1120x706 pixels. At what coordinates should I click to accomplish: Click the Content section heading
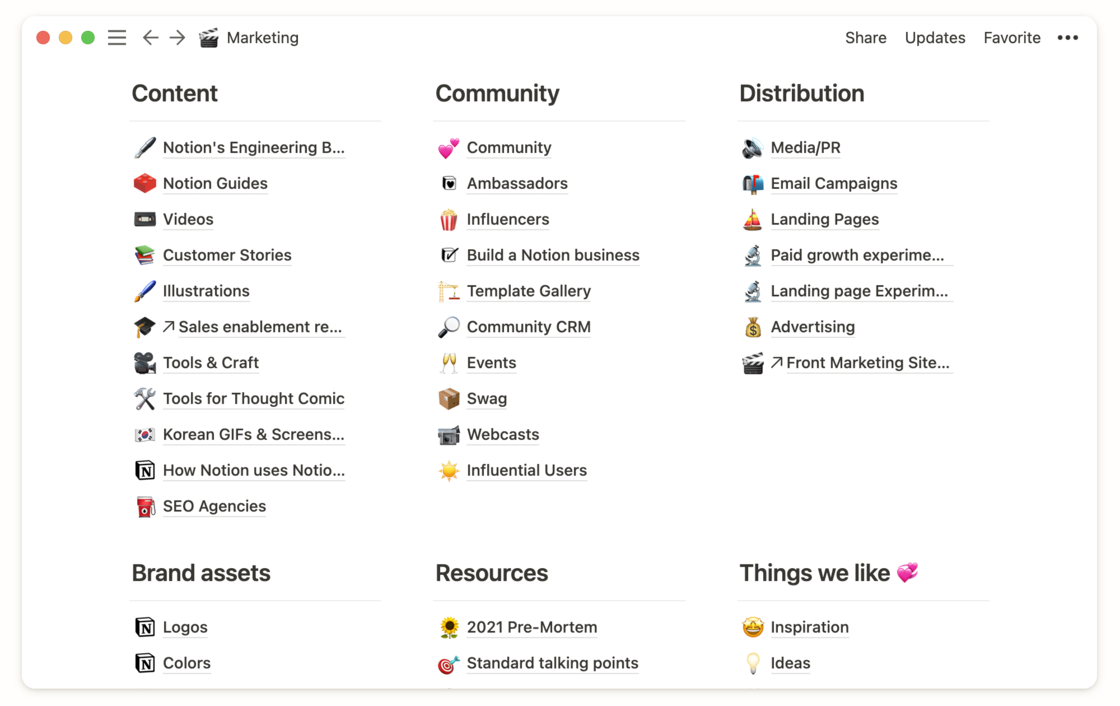(175, 94)
